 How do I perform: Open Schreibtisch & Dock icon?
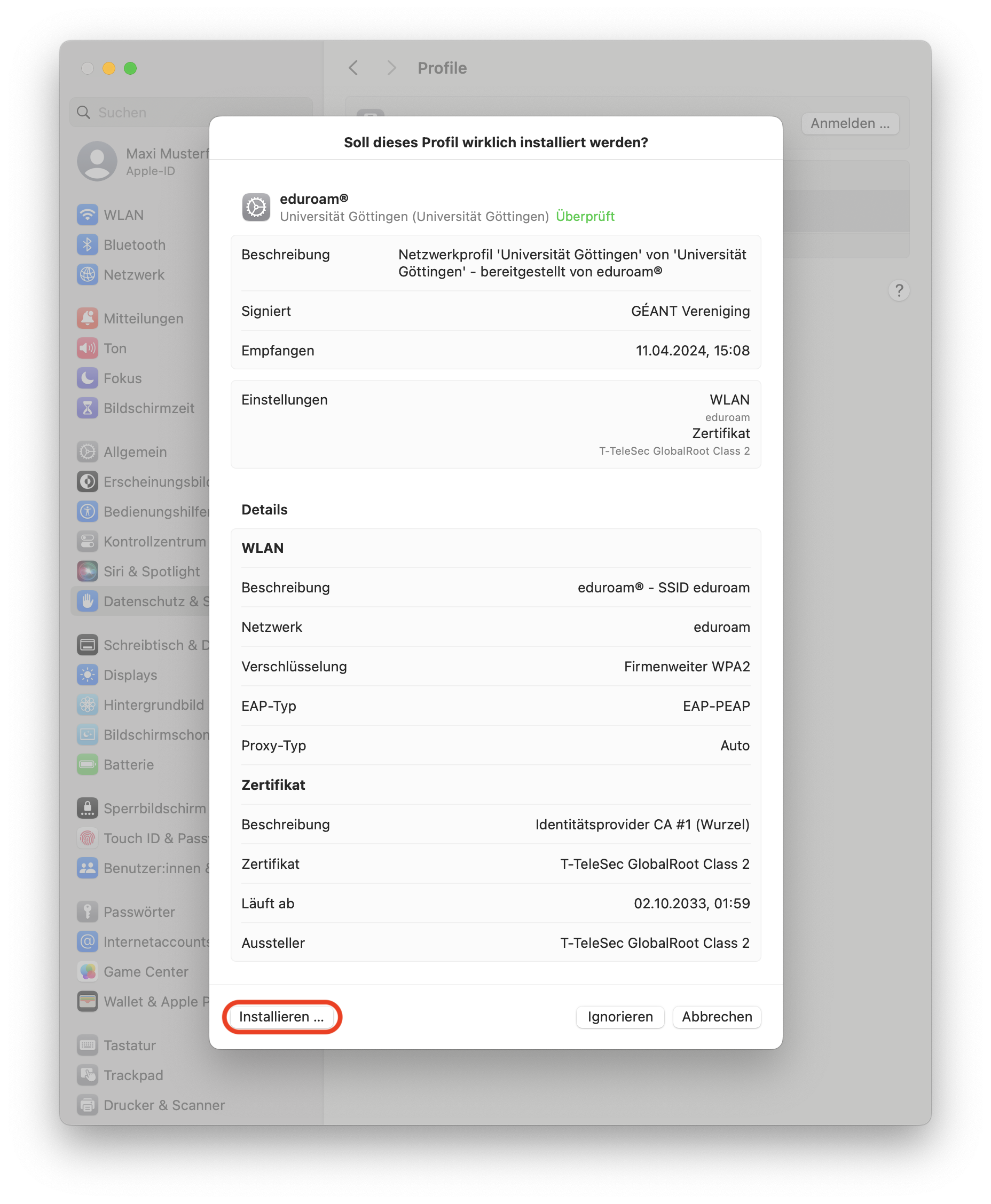click(x=88, y=645)
